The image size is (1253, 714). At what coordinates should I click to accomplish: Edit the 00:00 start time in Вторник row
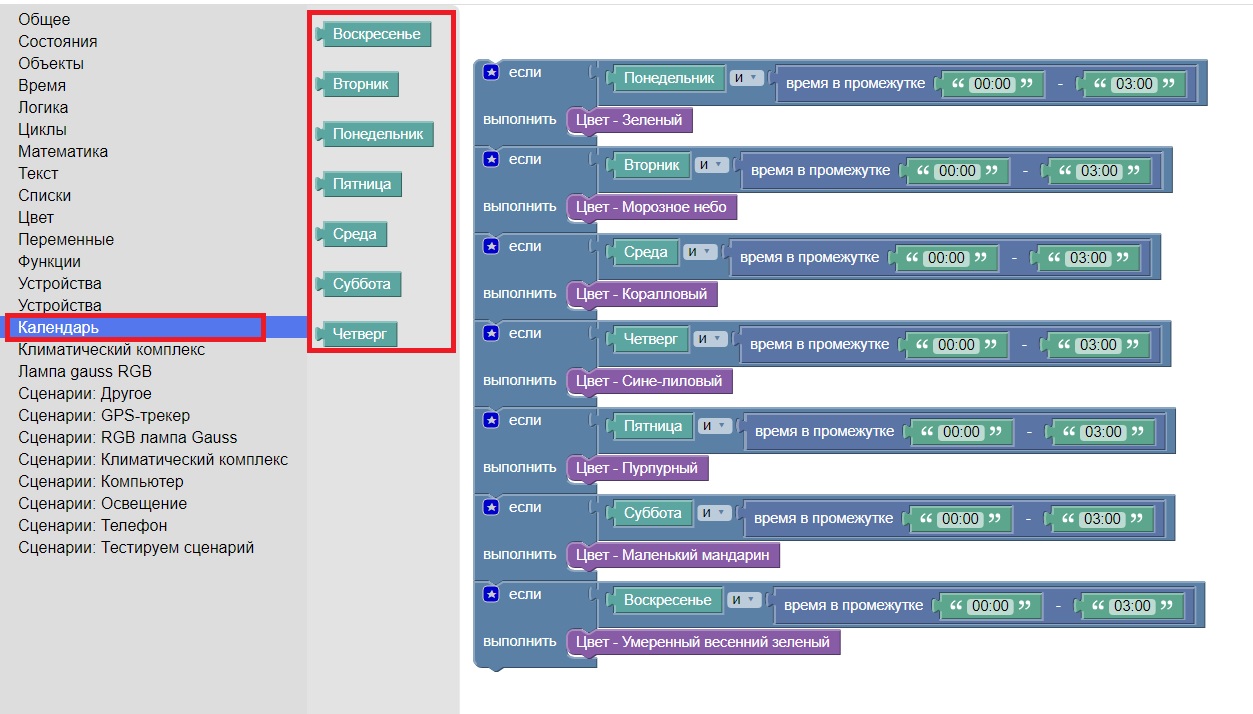tap(957, 171)
